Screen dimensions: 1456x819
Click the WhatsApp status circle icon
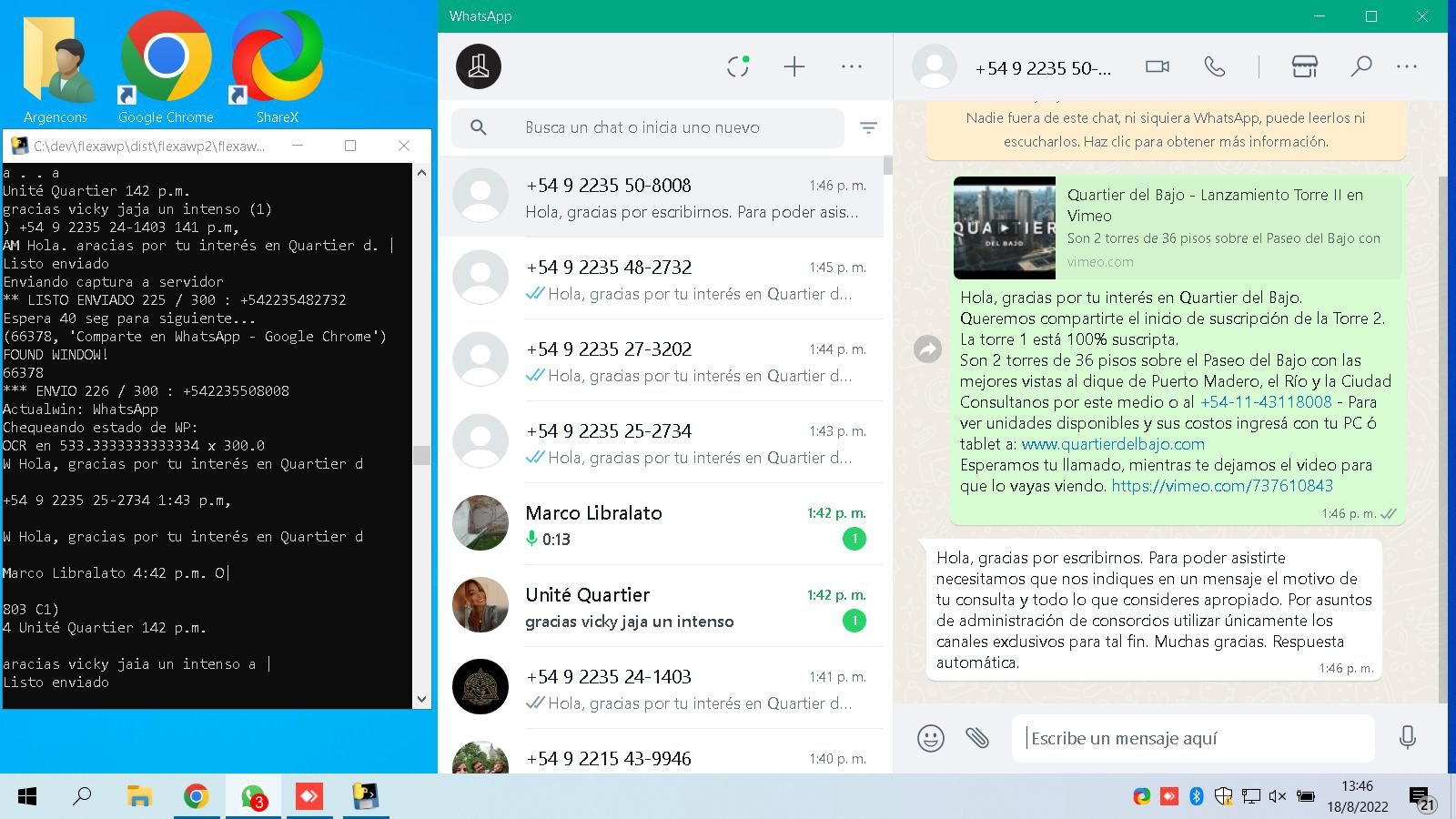pyautogui.click(x=738, y=66)
